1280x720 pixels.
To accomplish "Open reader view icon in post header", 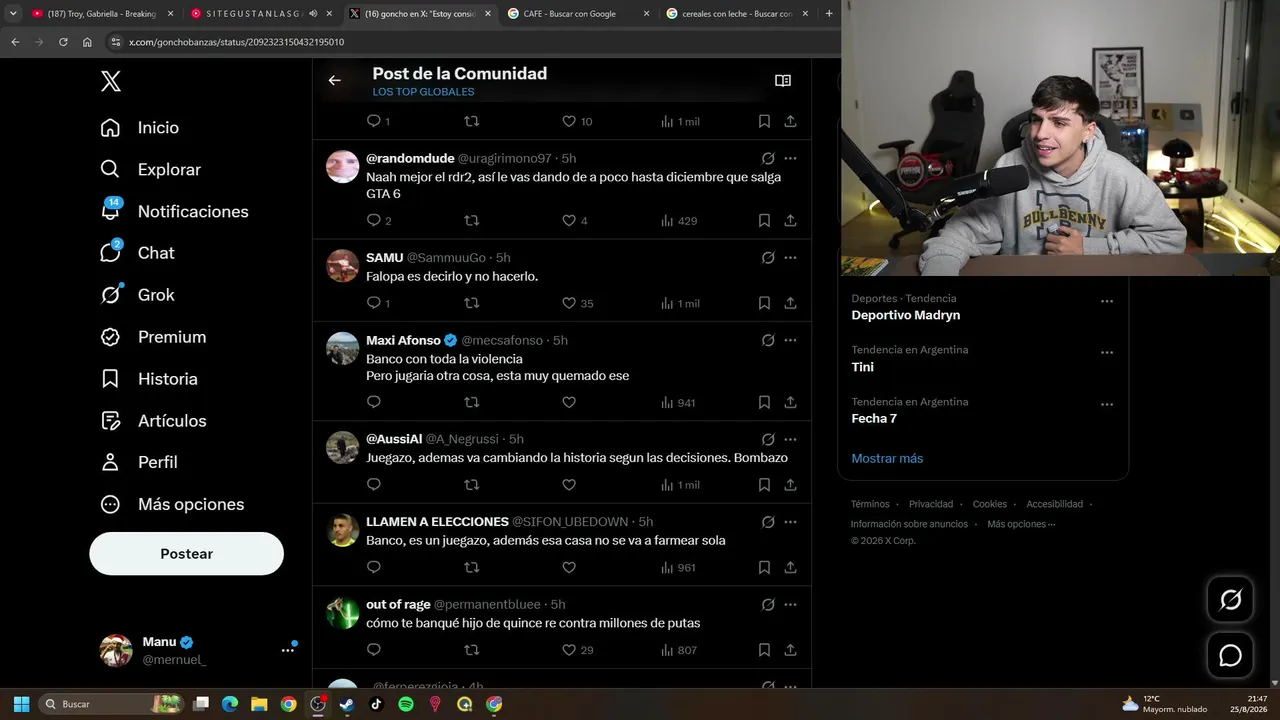I will (783, 80).
